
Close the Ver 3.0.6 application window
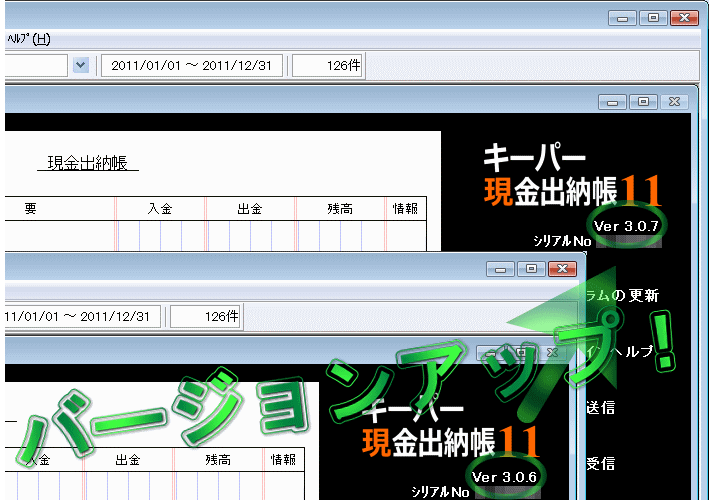562,269
